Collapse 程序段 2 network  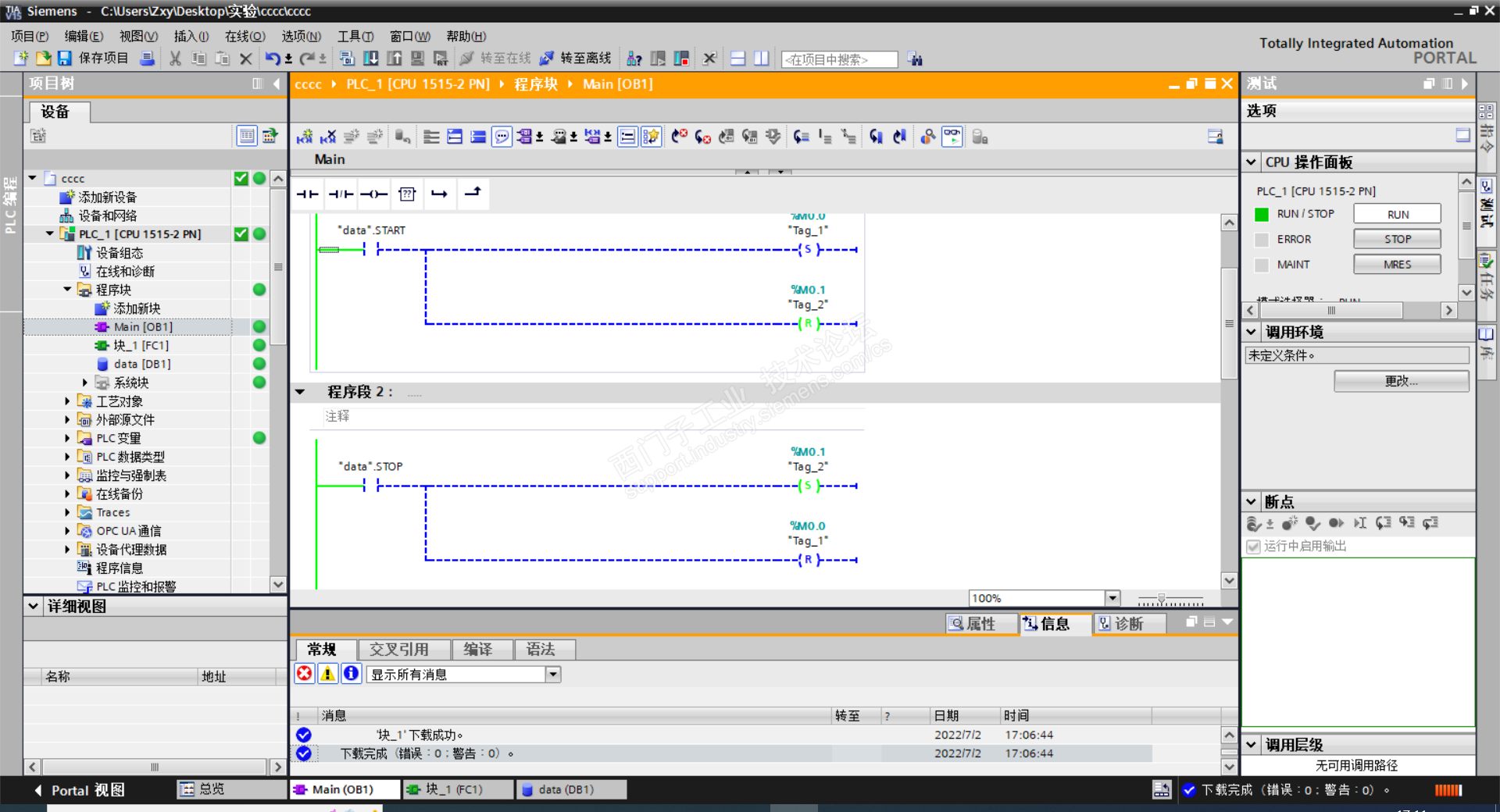pyautogui.click(x=300, y=392)
